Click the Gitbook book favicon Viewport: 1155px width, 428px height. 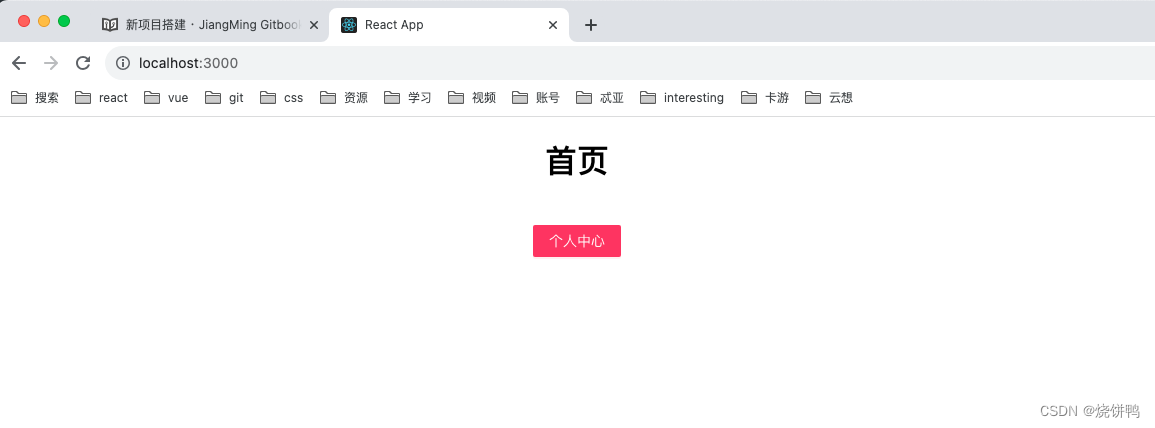(x=110, y=25)
